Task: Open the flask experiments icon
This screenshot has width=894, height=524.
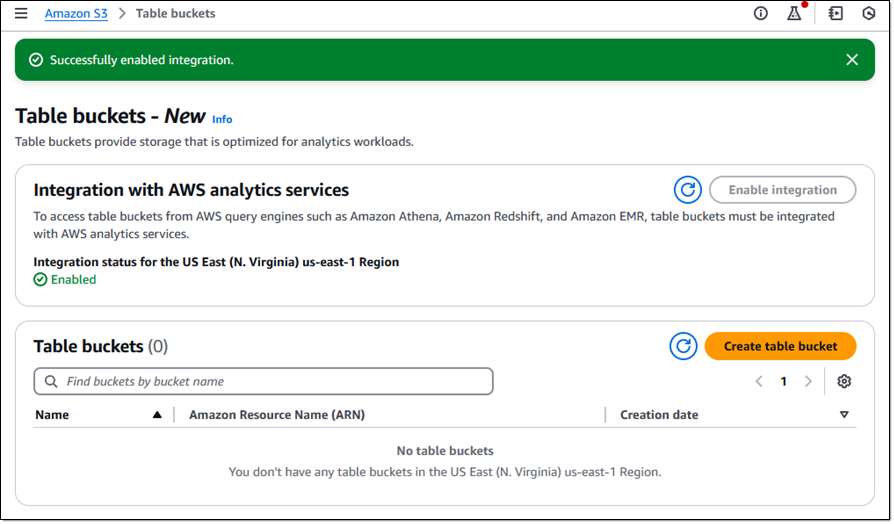Action: point(794,13)
